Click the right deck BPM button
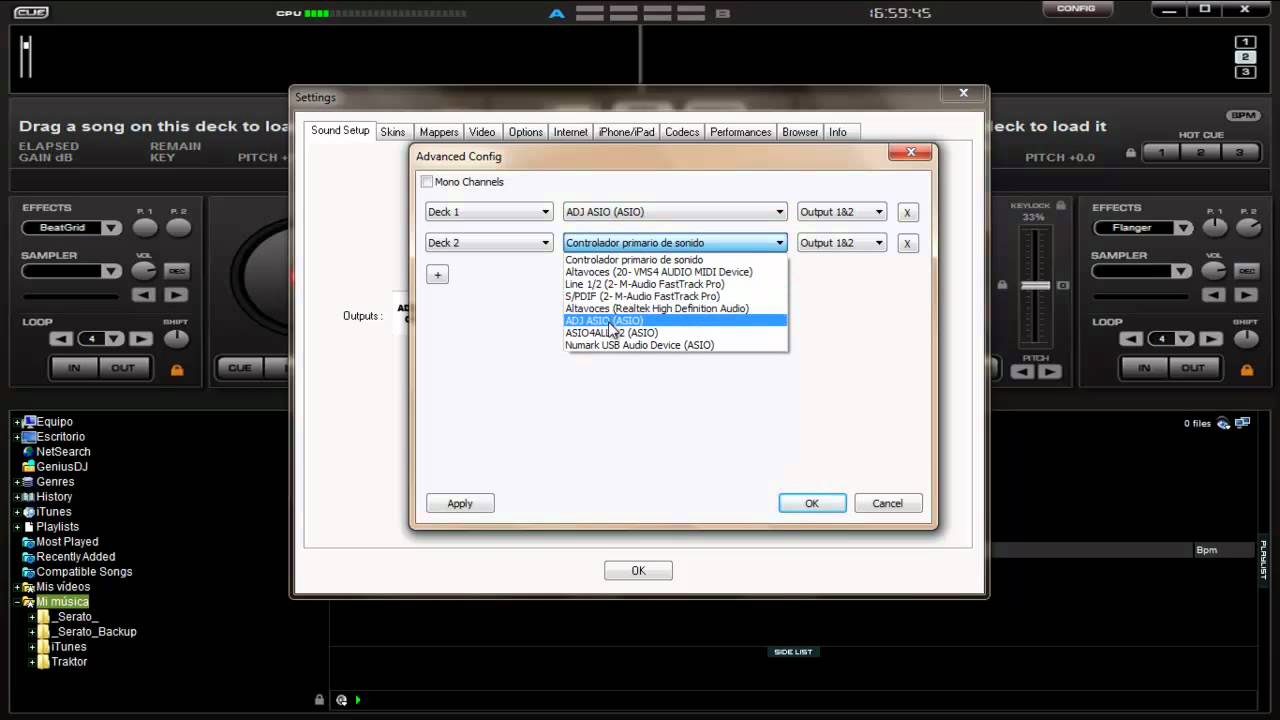This screenshot has width=1280, height=720. 1243,115
